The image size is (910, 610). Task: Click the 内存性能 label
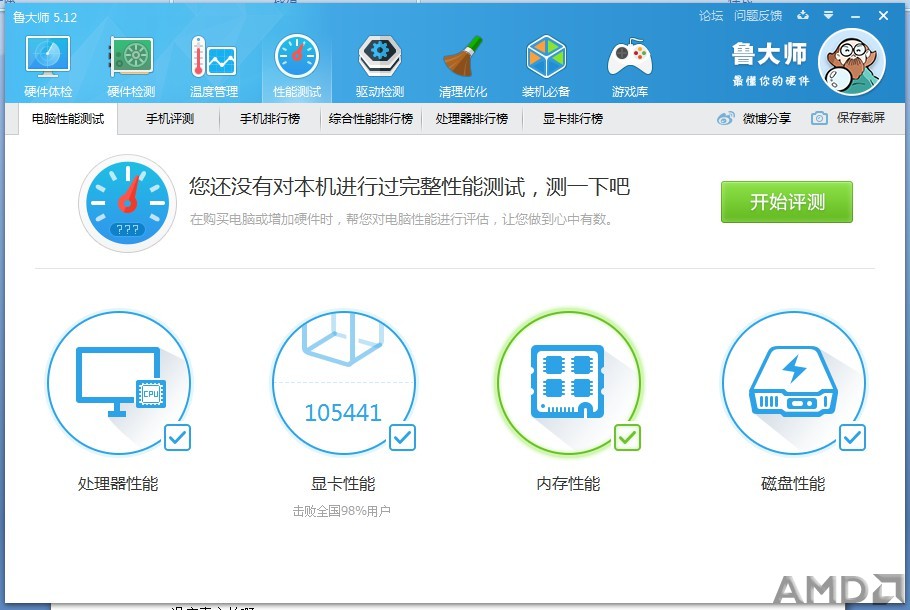point(568,483)
